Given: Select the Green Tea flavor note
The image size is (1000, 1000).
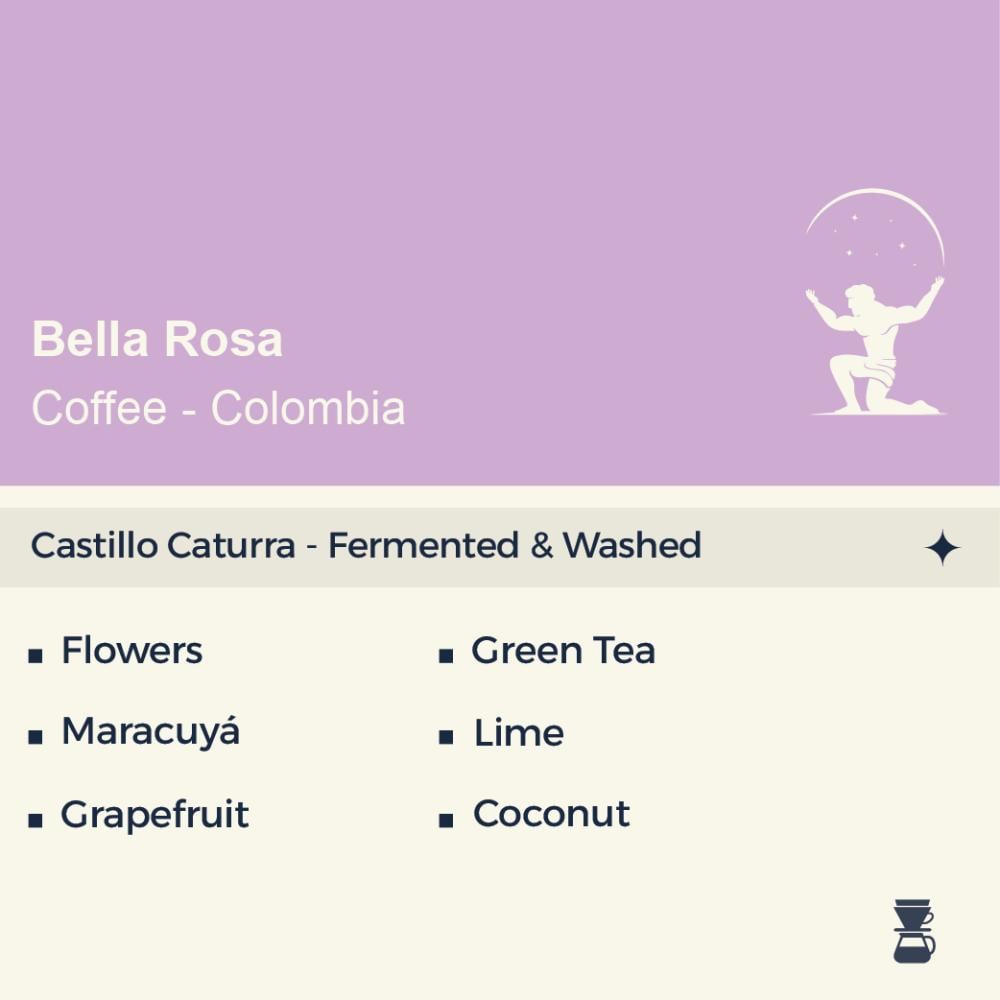Looking at the screenshot, I should coord(563,651).
